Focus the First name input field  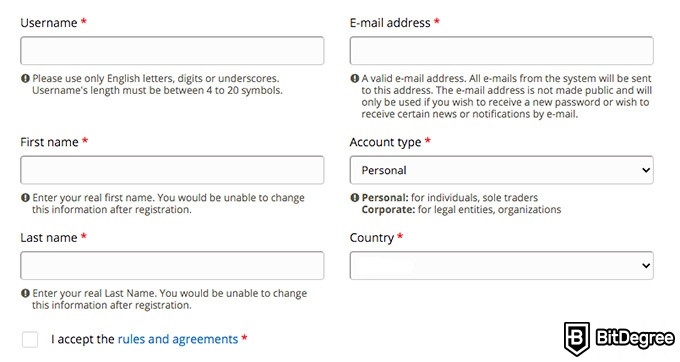pos(172,170)
